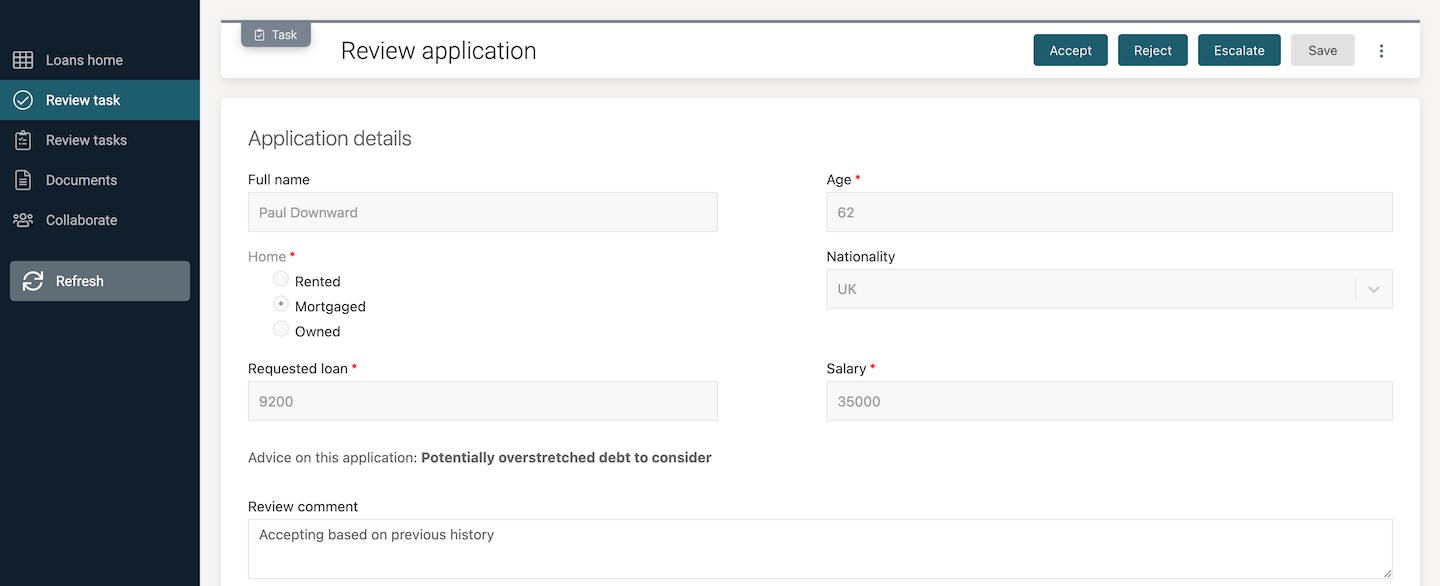Click the Documents page icon in sidebar
This screenshot has width=1440, height=586.
22,179
